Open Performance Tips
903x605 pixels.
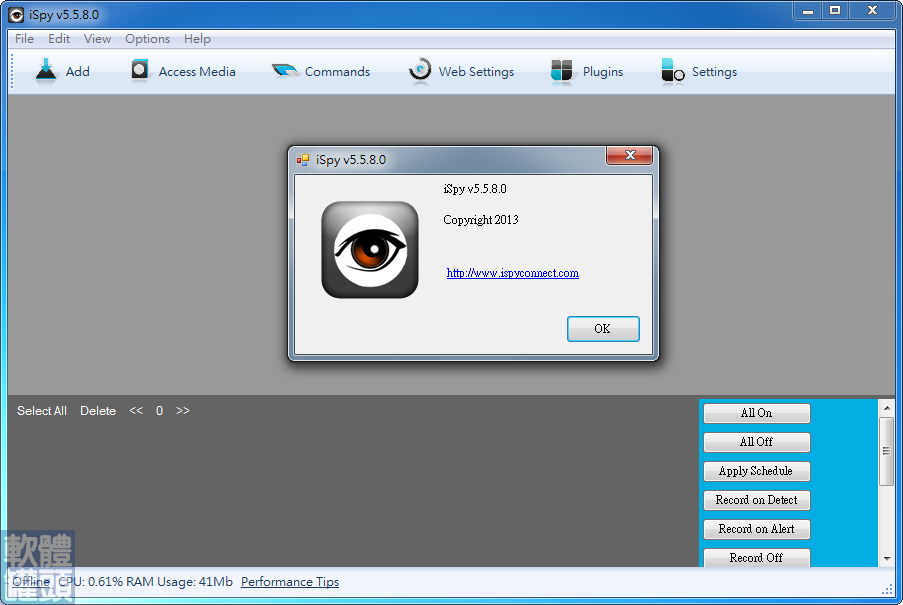point(289,581)
